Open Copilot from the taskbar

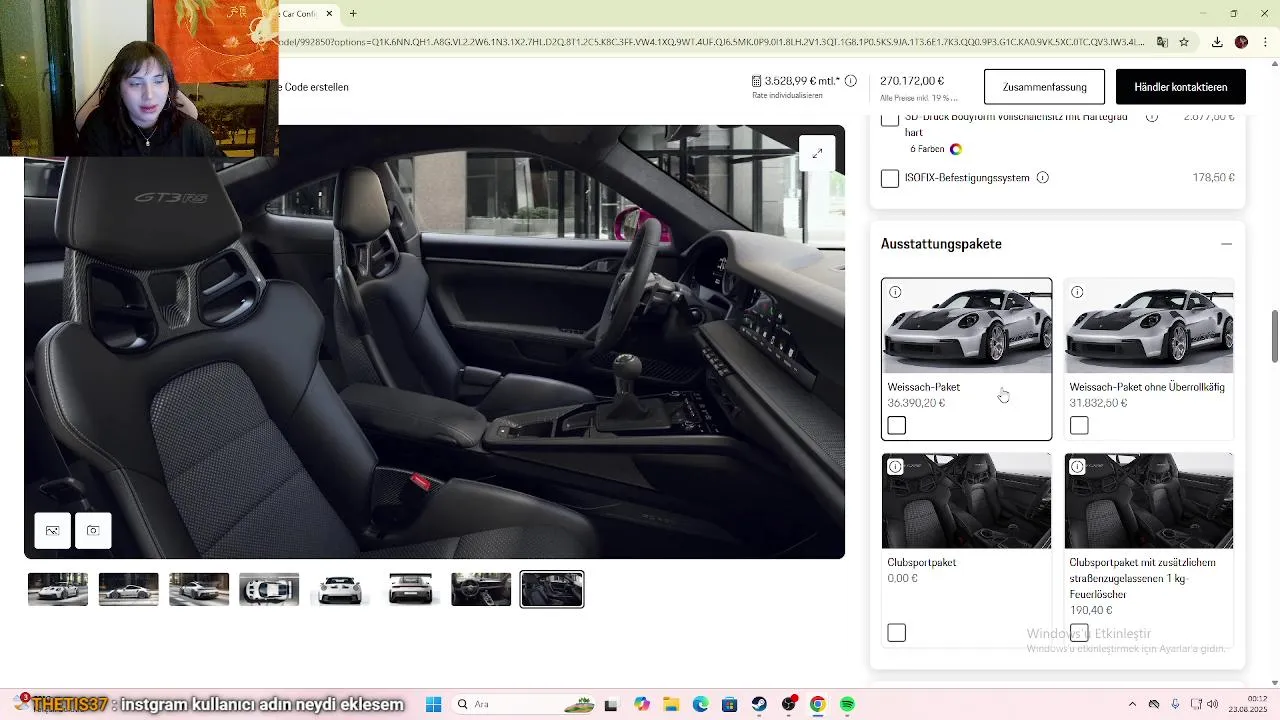pos(642,704)
